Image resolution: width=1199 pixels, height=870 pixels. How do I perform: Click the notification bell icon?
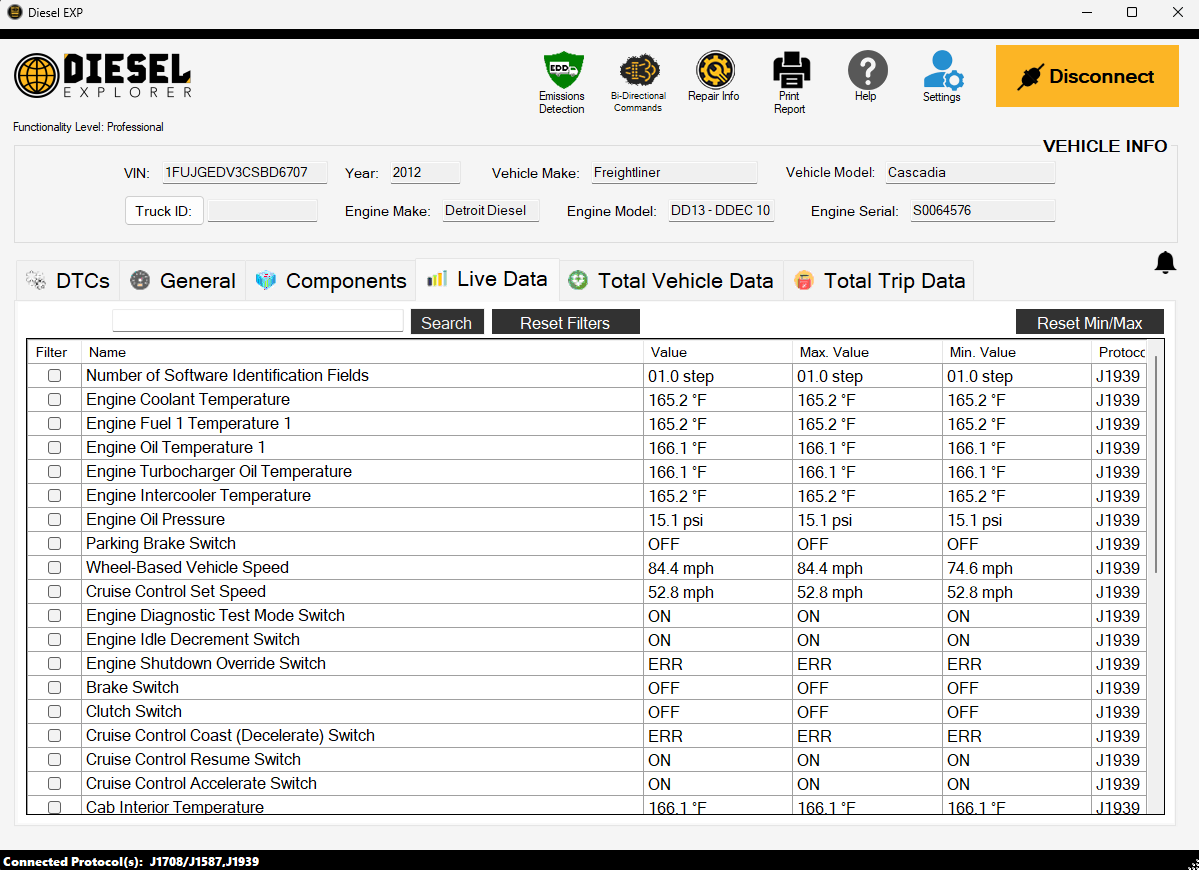pos(1165,263)
